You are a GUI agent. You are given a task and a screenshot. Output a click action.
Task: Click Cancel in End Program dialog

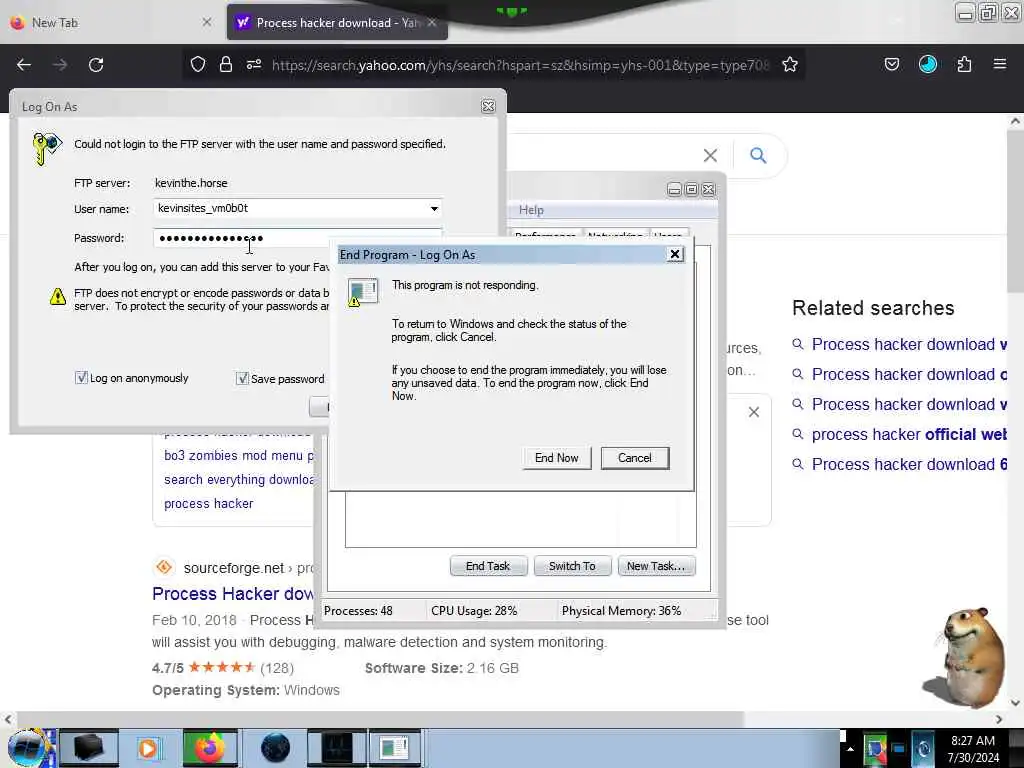(x=634, y=458)
